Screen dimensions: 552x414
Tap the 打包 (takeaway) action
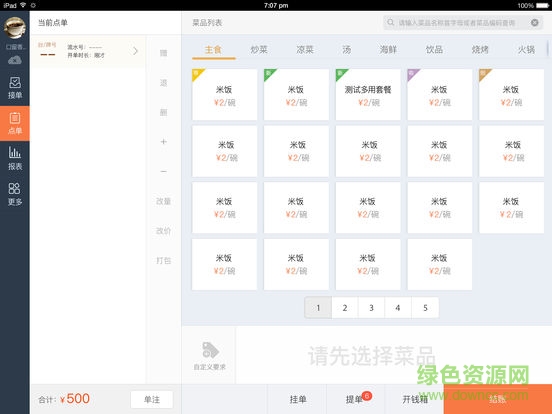coord(164,261)
